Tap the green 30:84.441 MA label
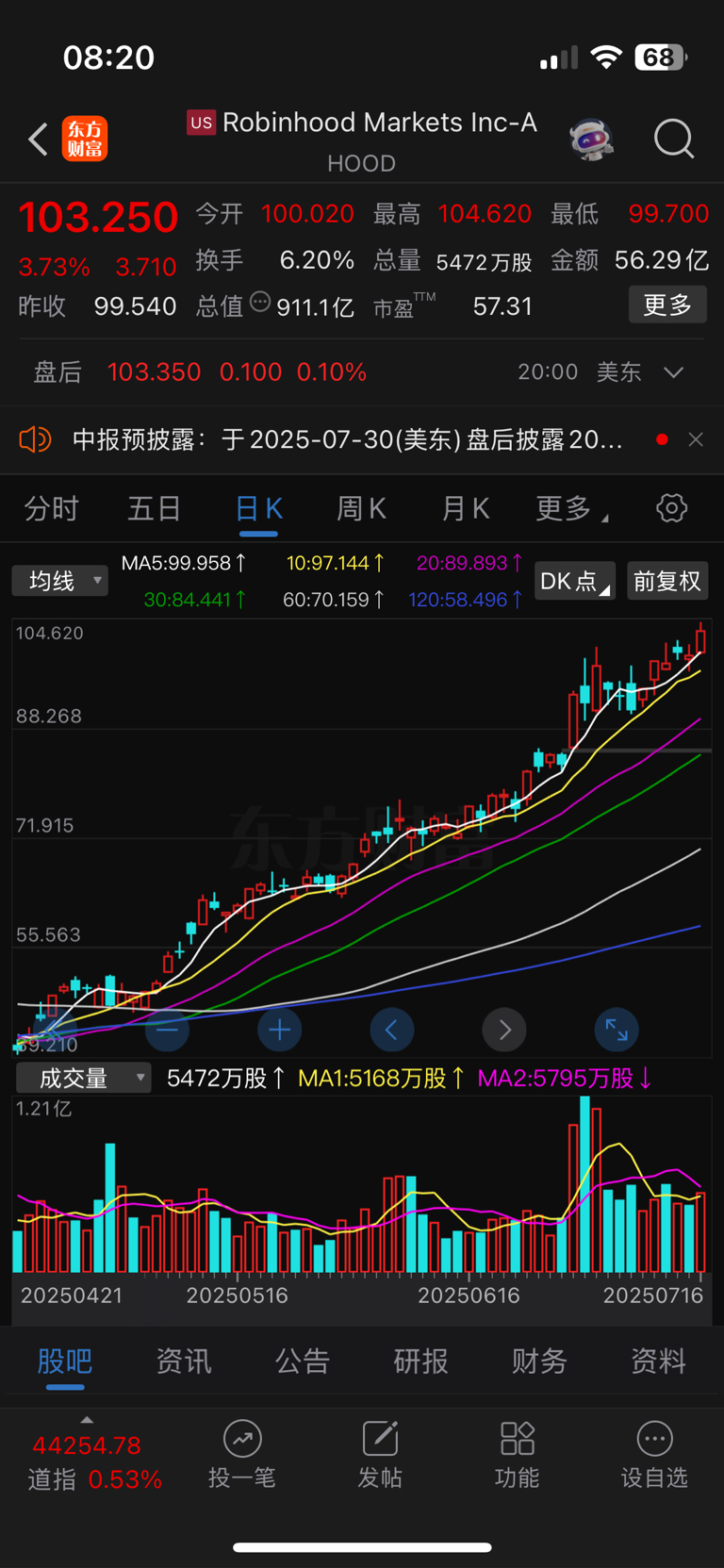Screen dimensions: 724x1568 (195, 599)
